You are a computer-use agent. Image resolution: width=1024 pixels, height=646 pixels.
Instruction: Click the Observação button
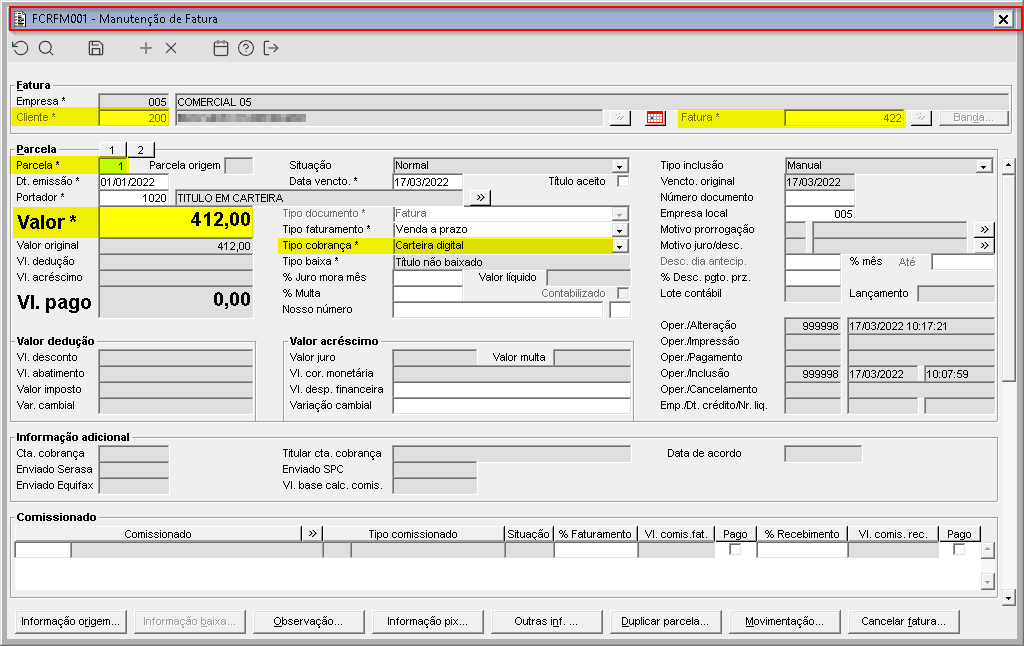pyautogui.click(x=308, y=621)
